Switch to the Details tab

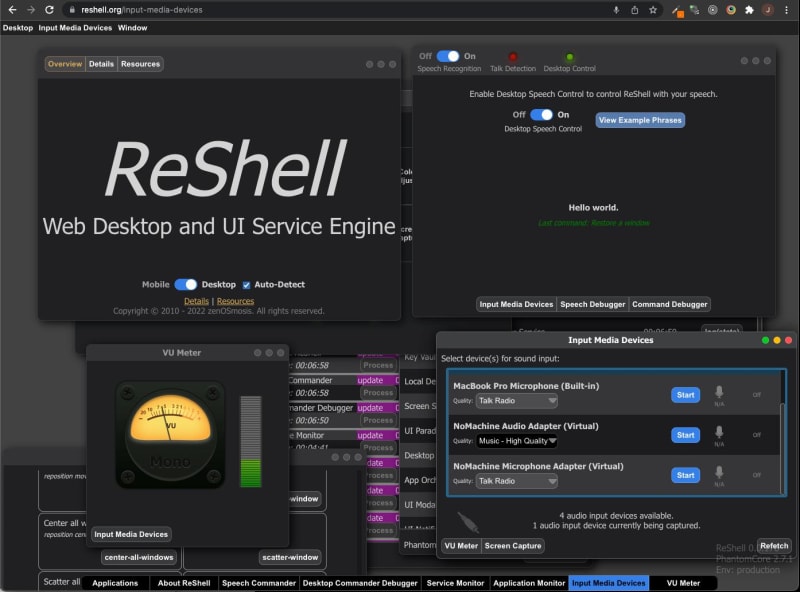[101, 64]
